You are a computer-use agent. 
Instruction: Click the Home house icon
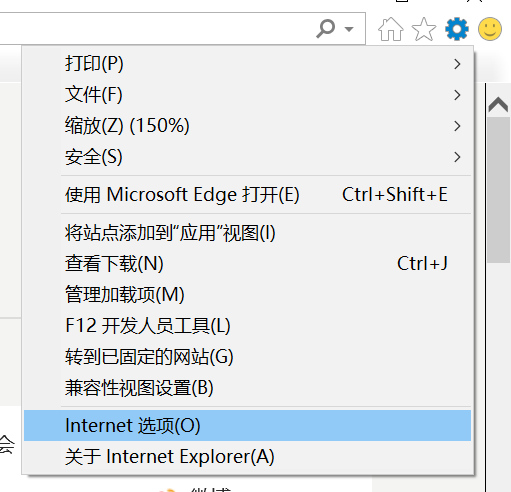[x=390, y=29]
